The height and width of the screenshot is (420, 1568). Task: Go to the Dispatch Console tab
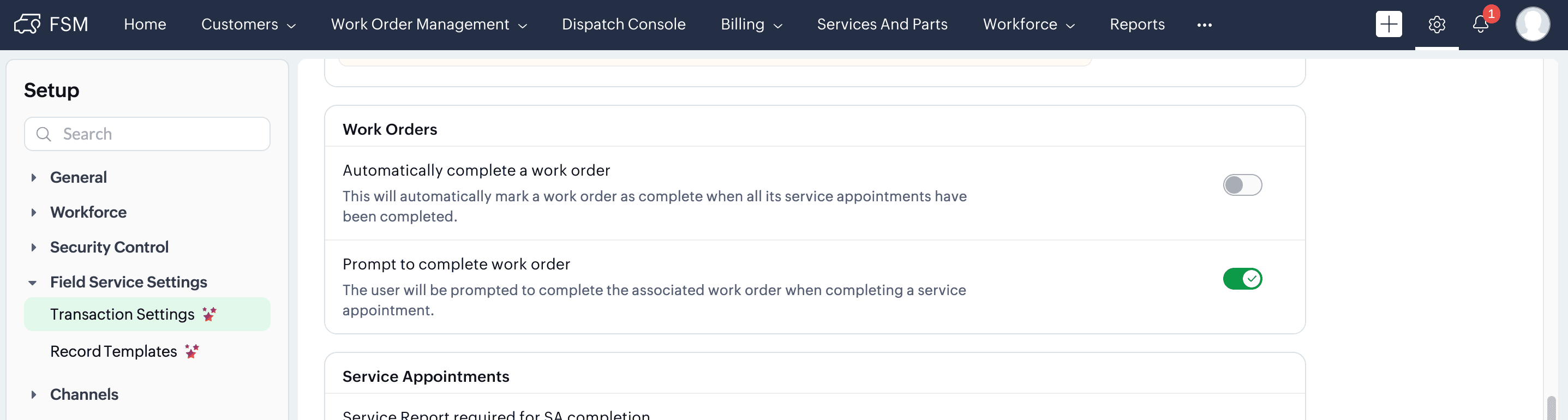(x=623, y=25)
